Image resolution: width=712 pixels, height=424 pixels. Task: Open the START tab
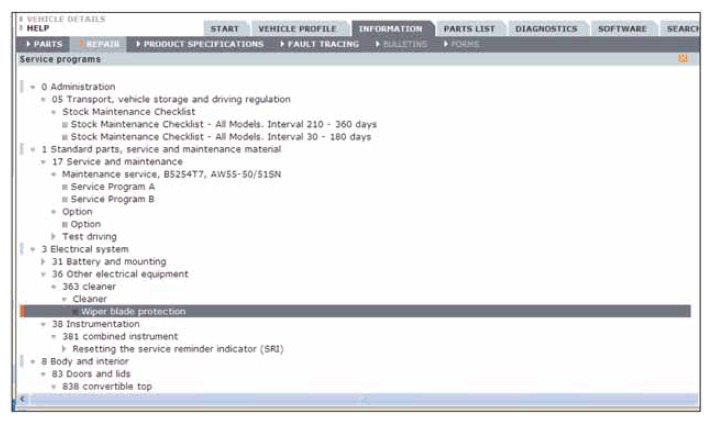[x=225, y=29]
